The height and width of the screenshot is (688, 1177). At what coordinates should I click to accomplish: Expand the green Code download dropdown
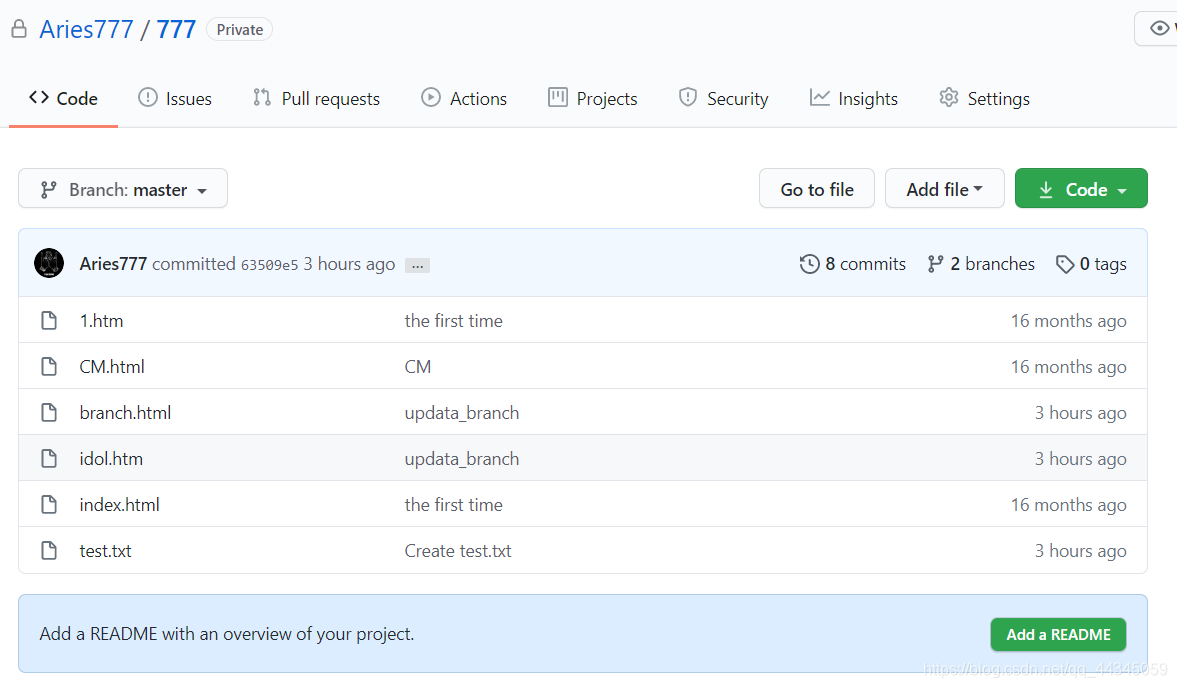coord(1081,189)
